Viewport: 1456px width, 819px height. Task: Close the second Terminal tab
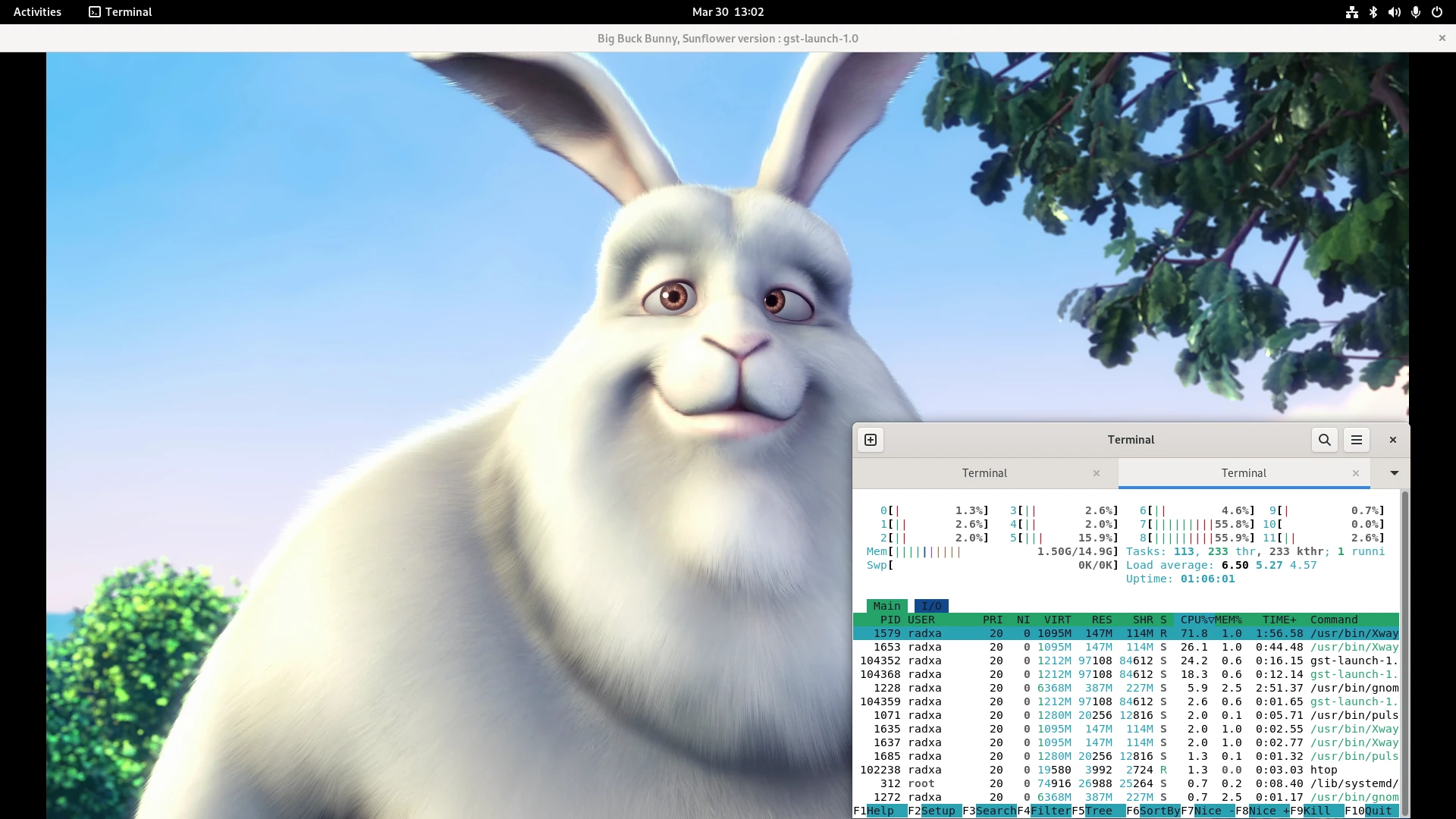pyautogui.click(x=1356, y=473)
